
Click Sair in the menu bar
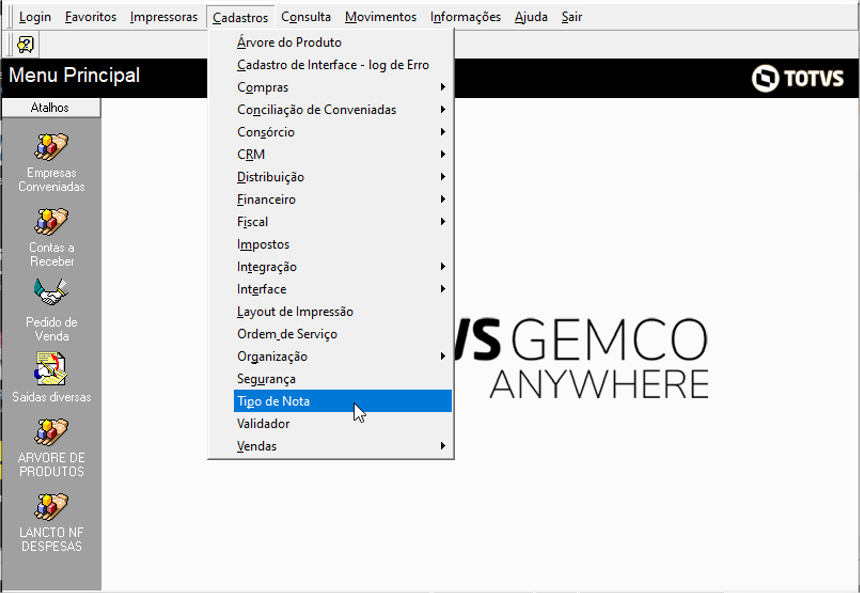[x=572, y=17]
